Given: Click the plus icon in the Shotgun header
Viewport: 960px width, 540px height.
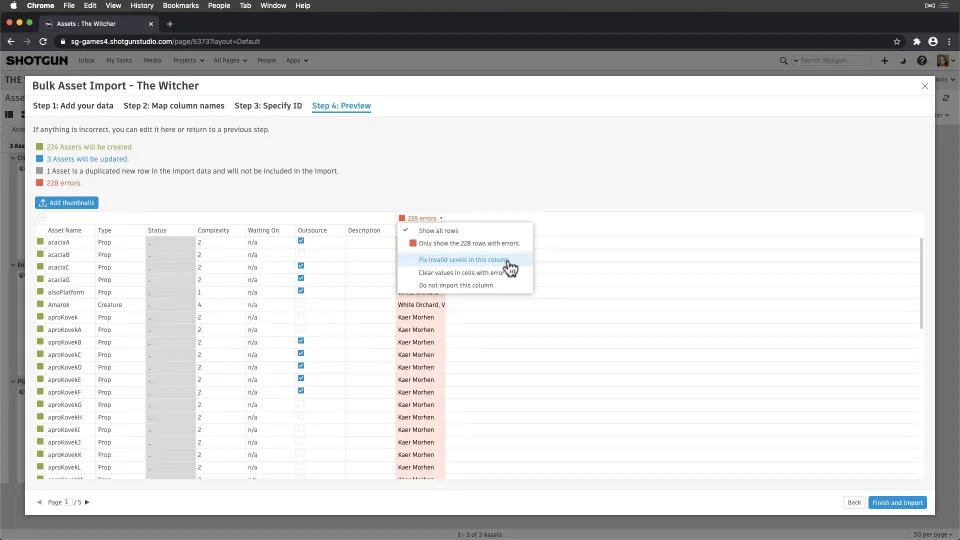Looking at the screenshot, I should click(885, 61).
